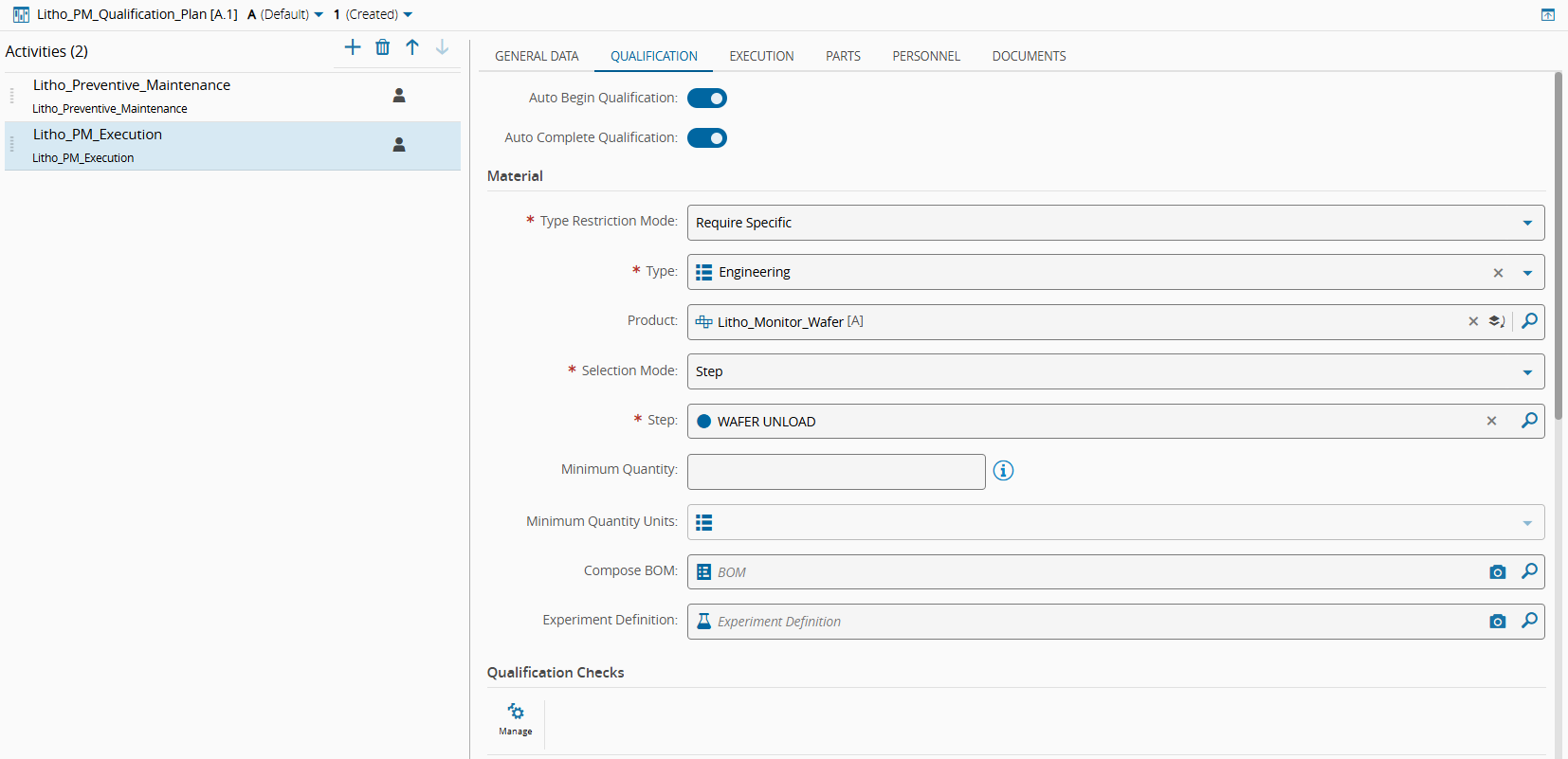Add a new activity with plus icon
Image resolution: width=1568 pixels, height=759 pixels.
pyautogui.click(x=353, y=47)
